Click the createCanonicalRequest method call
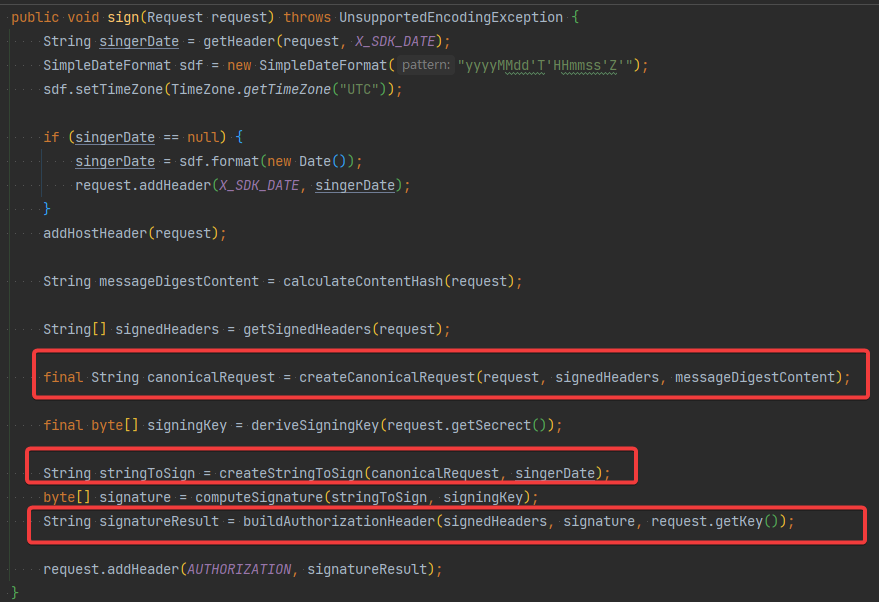Viewport: 879px width, 602px height. [387, 377]
